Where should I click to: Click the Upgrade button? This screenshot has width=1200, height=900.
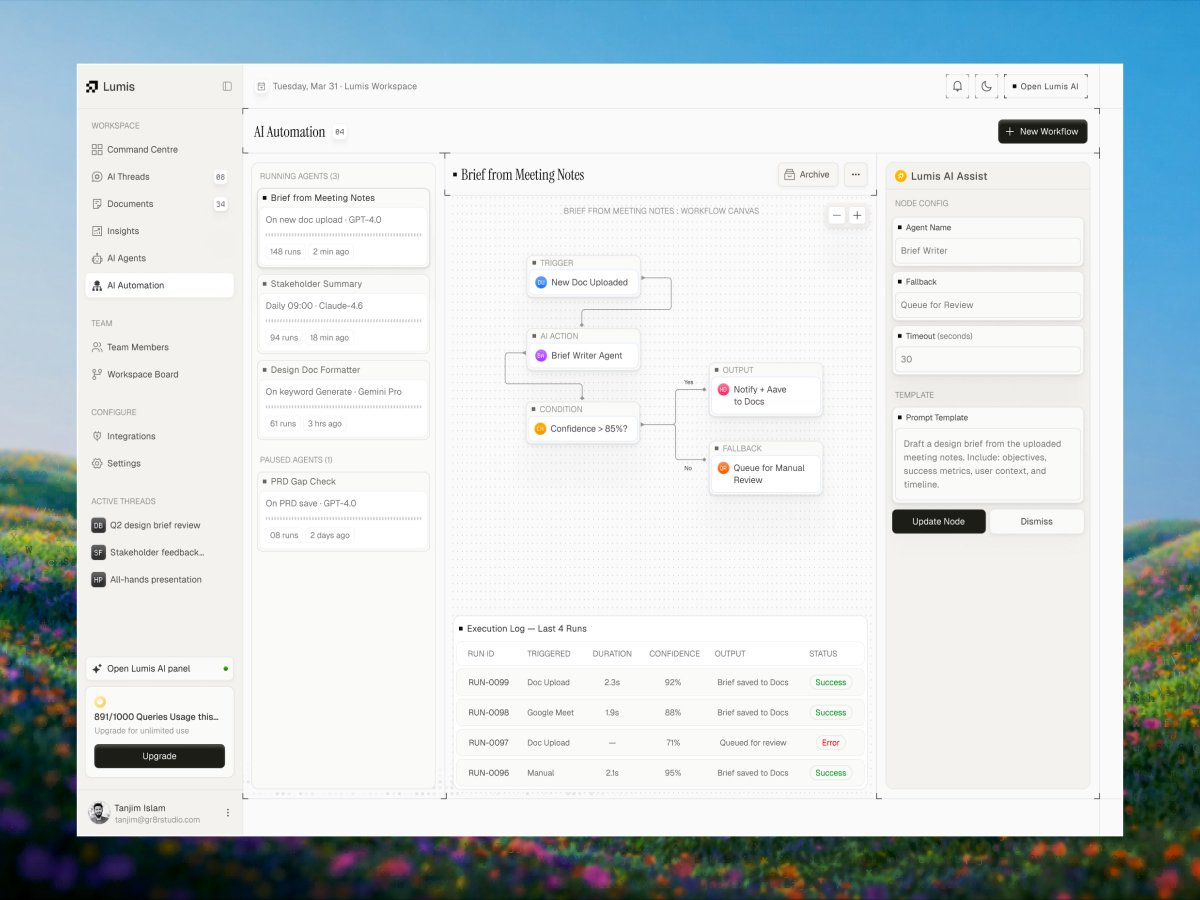pyautogui.click(x=160, y=756)
